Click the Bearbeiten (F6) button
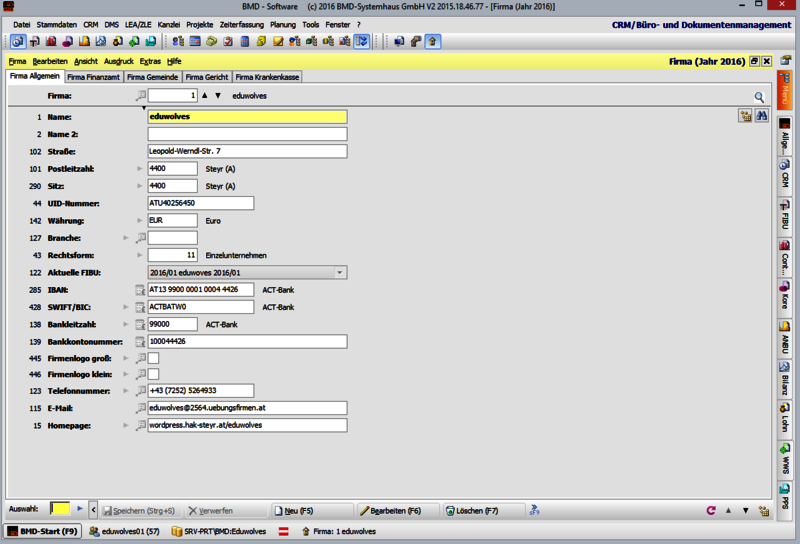800x544 pixels. click(397, 510)
